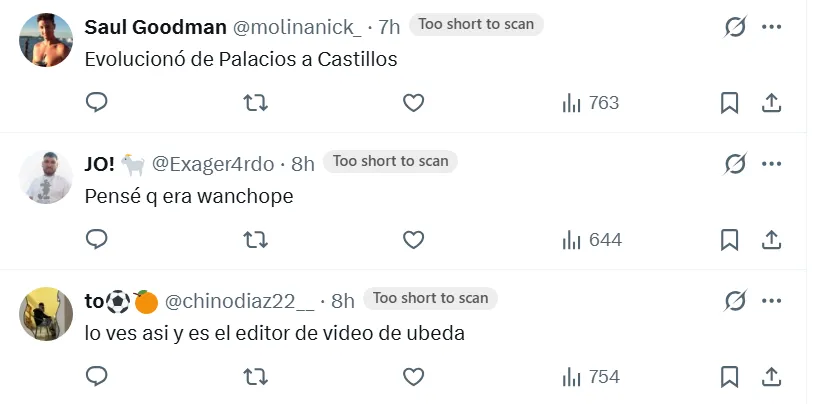The image size is (819, 404).
Task: Share the 'Pensé q era wanchope' tweet
Action: coord(771,240)
